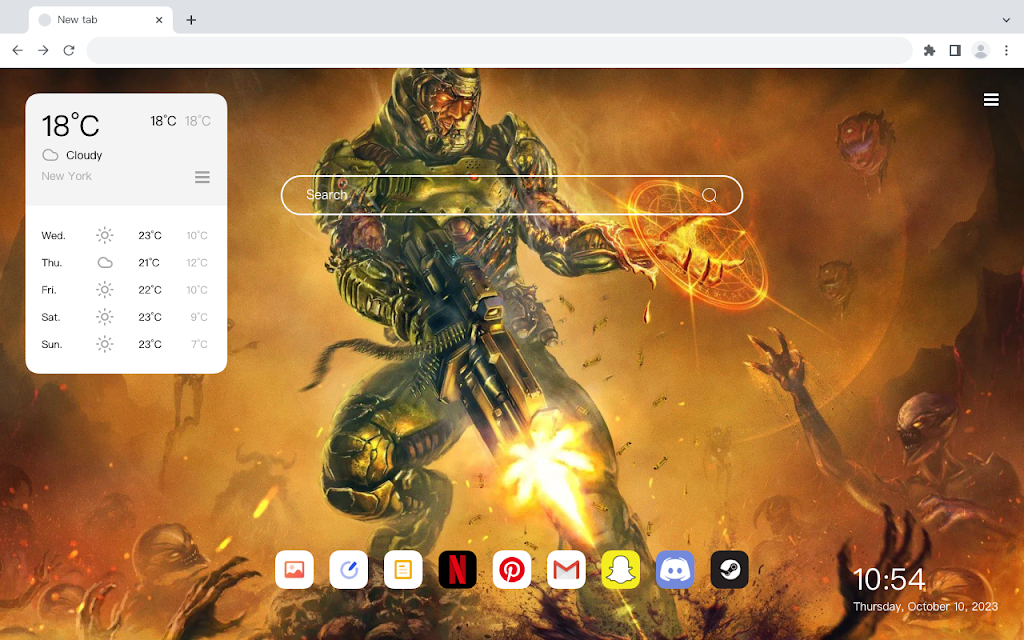The height and width of the screenshot is (640, 1024).
Task: Open a new tab with the plus button
Action: 191,20
